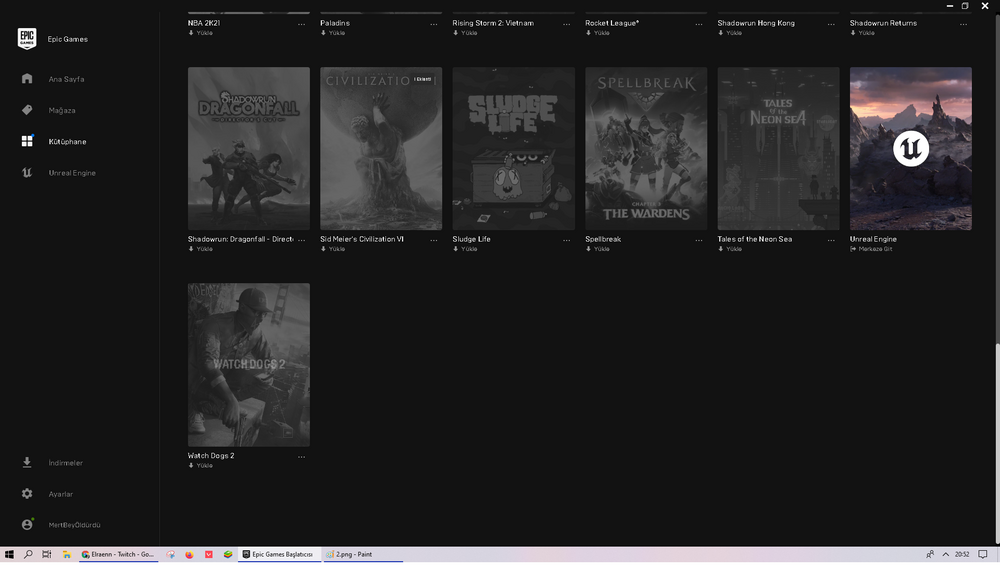Open options menu for Spellbreak
Image resolution: width=1000 pixels, height=582 pixels.
click(699, 240)
